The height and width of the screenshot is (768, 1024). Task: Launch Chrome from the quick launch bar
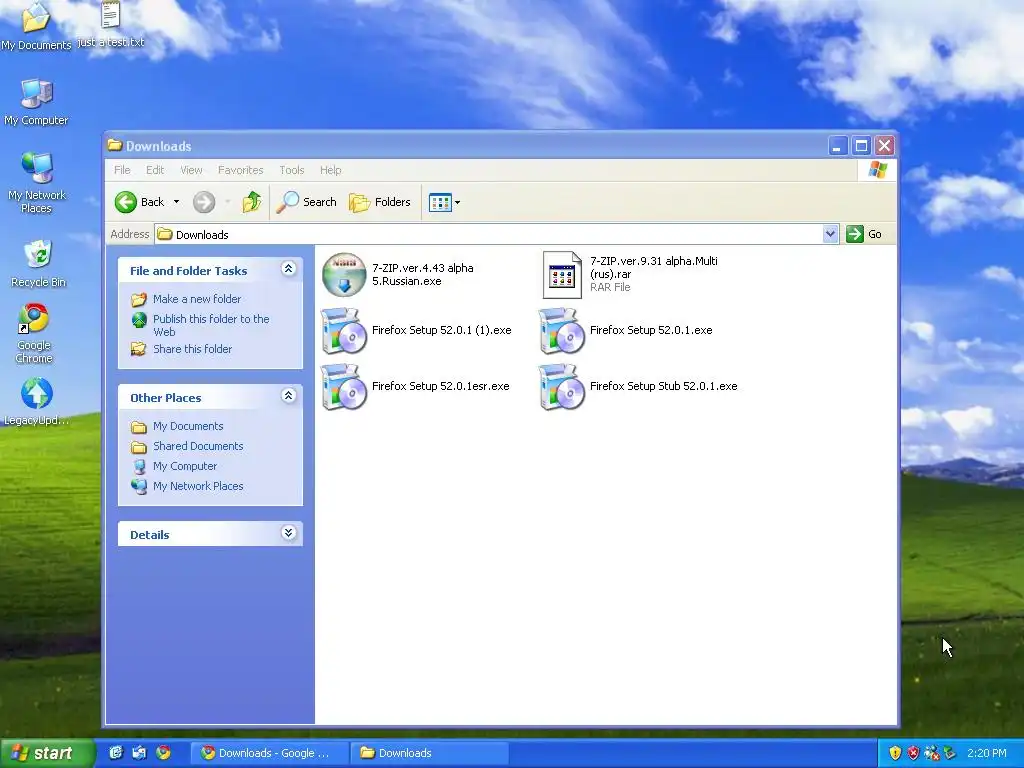163,753
